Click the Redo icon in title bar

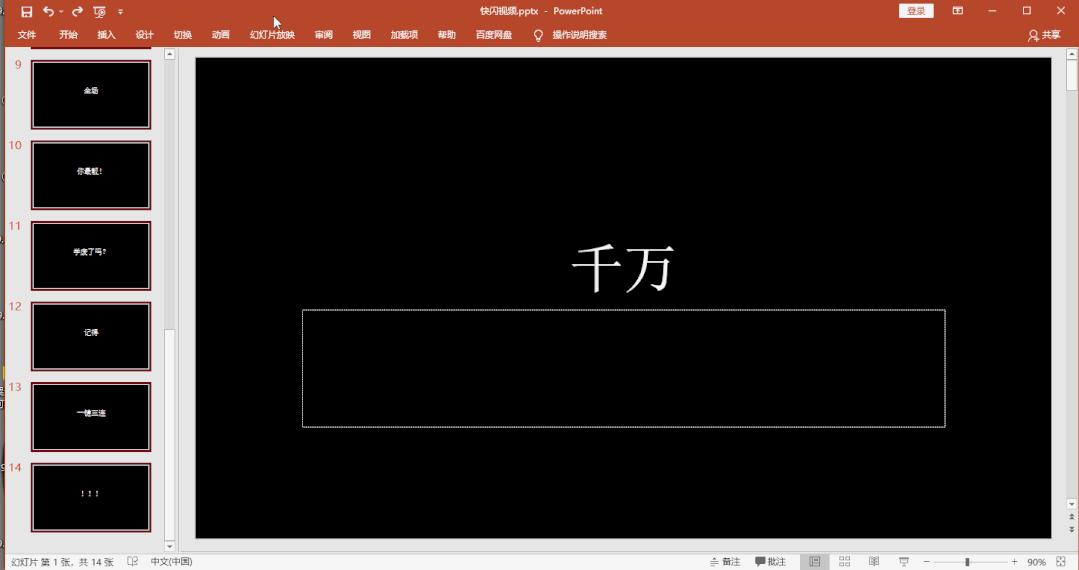[77, 11]
